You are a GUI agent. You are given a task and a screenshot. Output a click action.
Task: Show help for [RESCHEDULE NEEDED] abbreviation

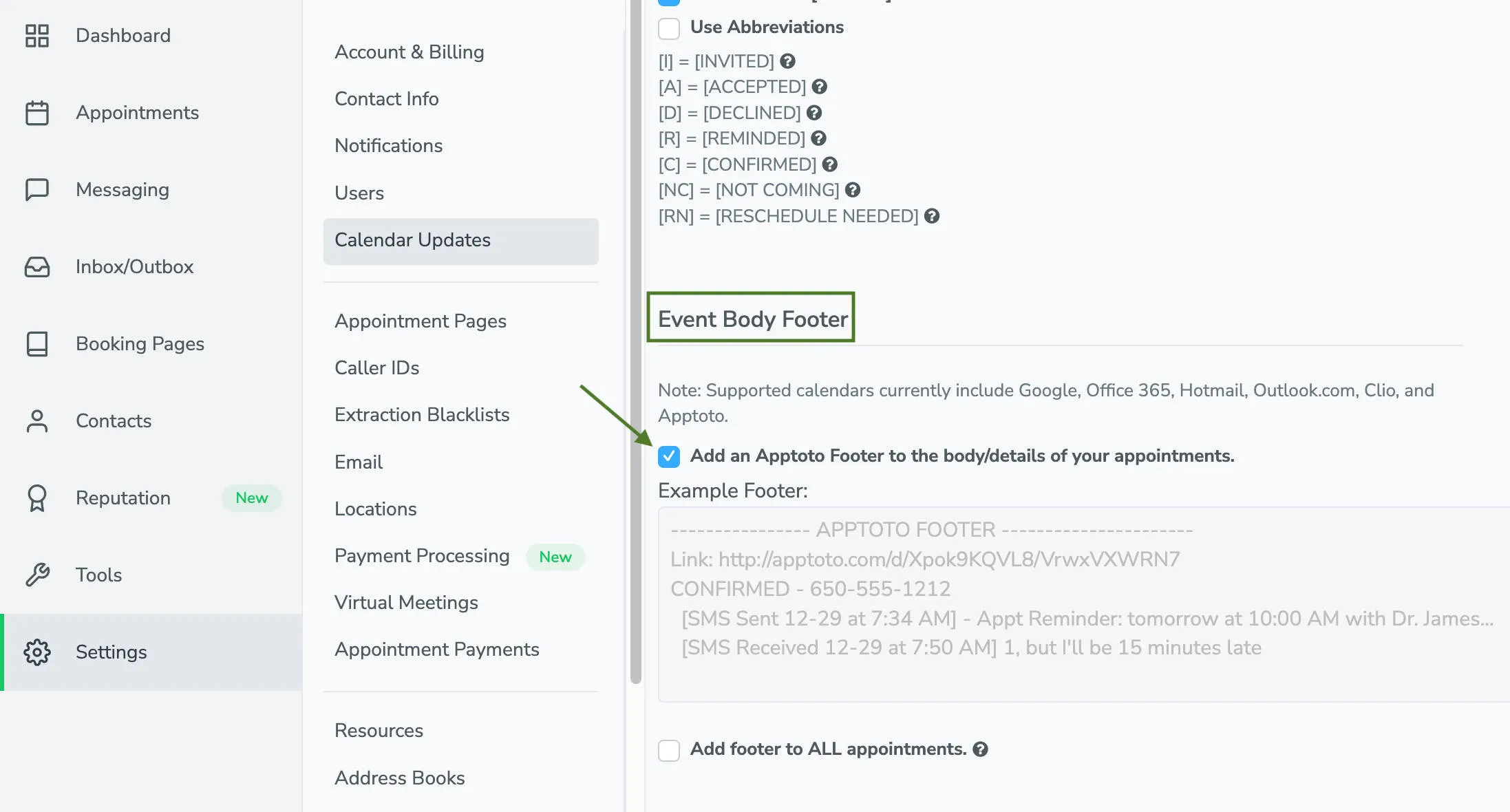(x=933, y=216)
